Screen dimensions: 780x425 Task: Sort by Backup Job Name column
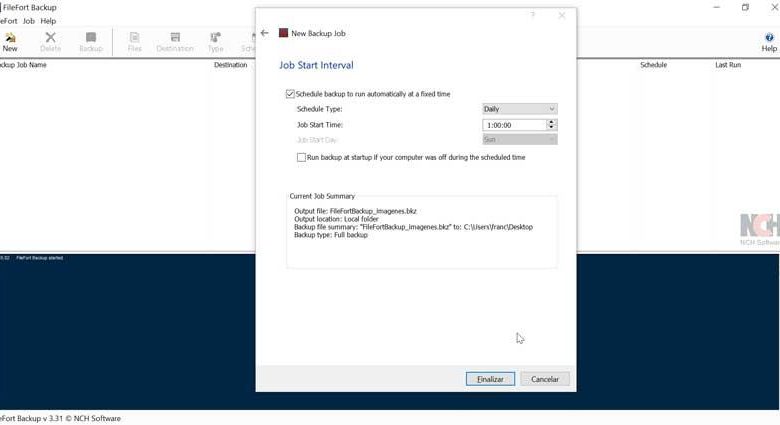click(23, 65)
